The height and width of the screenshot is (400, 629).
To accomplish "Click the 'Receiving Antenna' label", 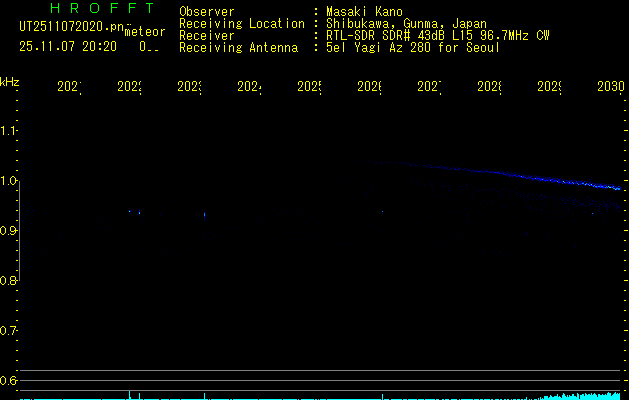I will [239, 48].
